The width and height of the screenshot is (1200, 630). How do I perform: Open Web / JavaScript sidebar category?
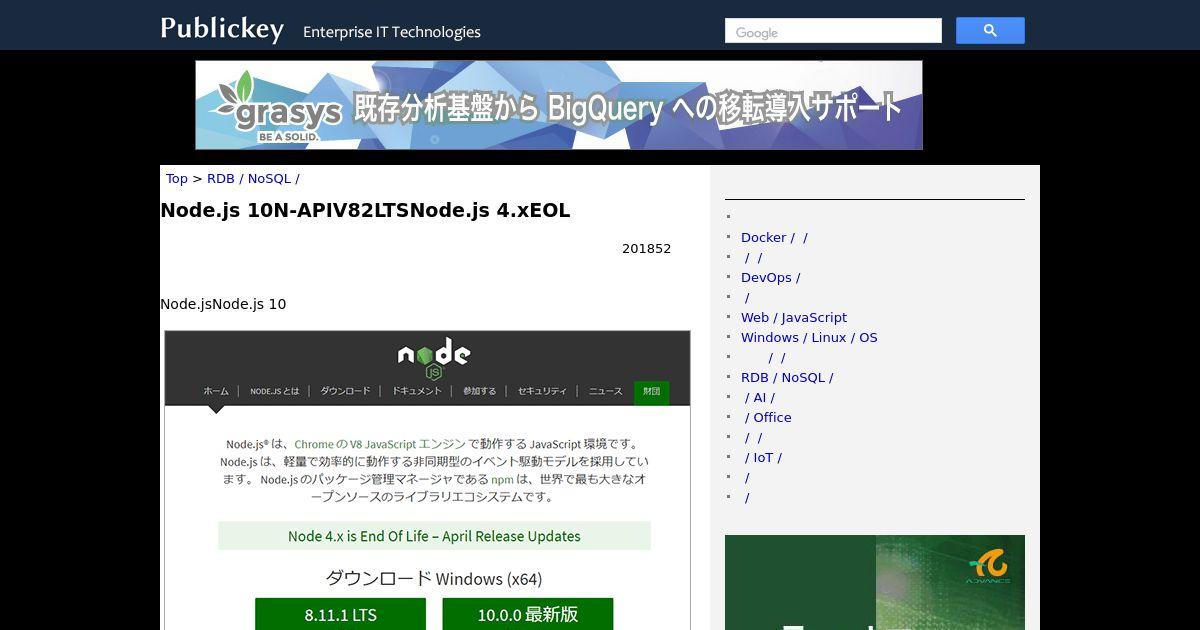794,317
